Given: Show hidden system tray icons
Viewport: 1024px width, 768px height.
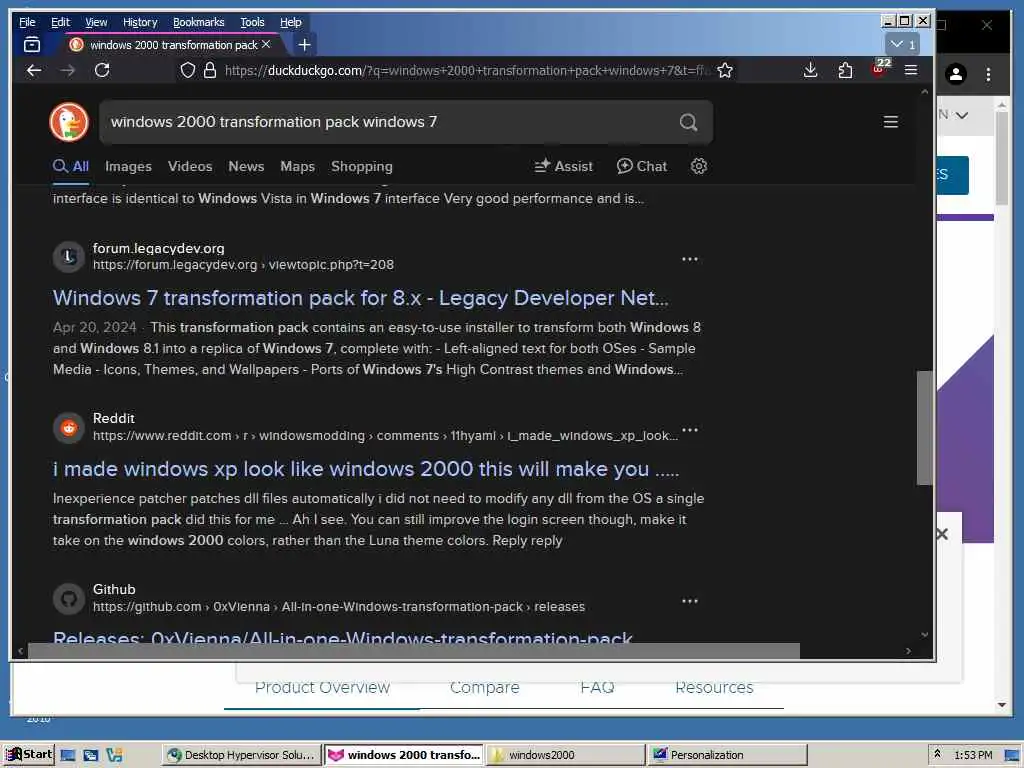Looking at the screenshot, I should click(x=937, y=754).
